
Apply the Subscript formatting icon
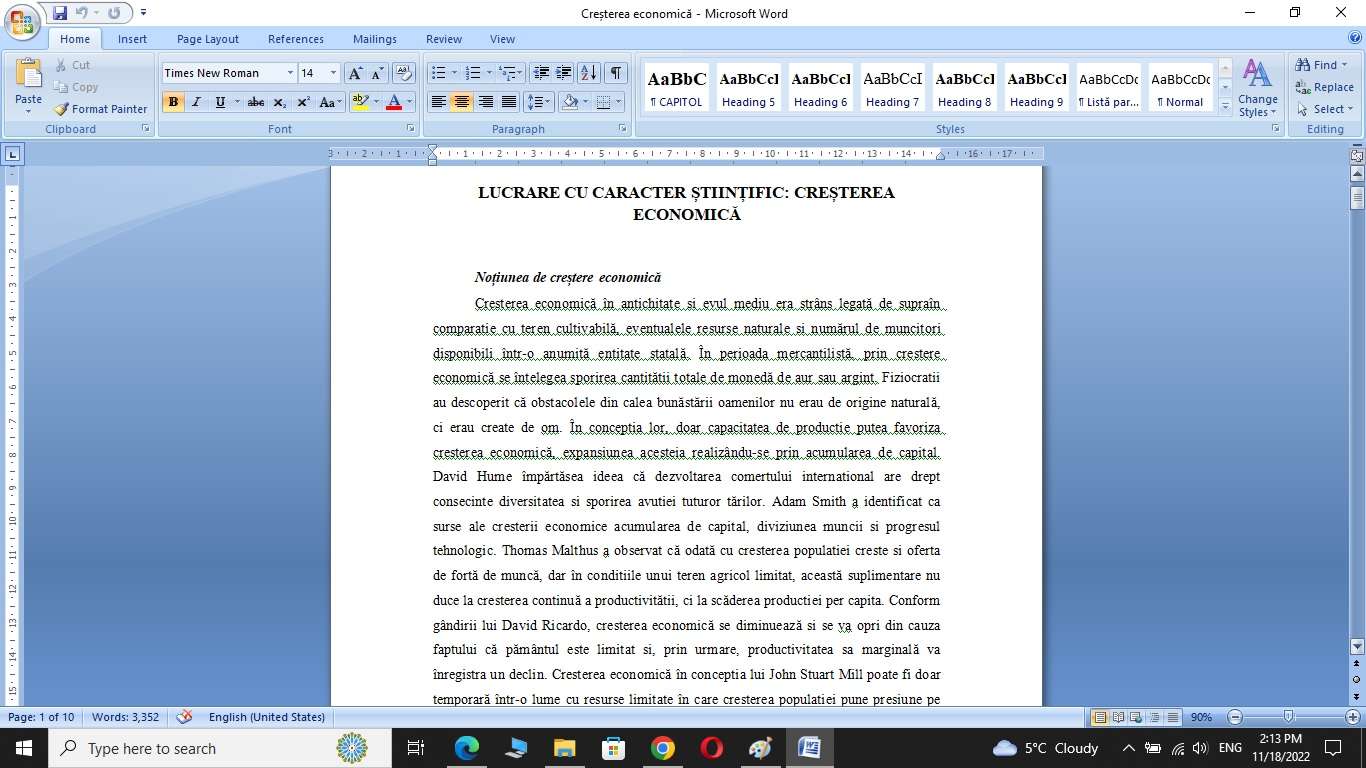(280, 102)
